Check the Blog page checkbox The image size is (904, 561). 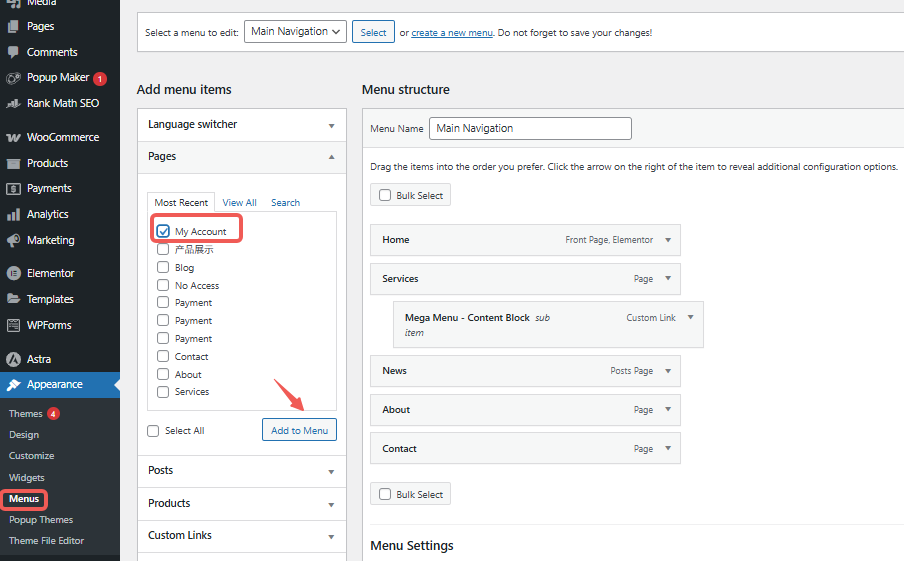[x=163, y=267]
